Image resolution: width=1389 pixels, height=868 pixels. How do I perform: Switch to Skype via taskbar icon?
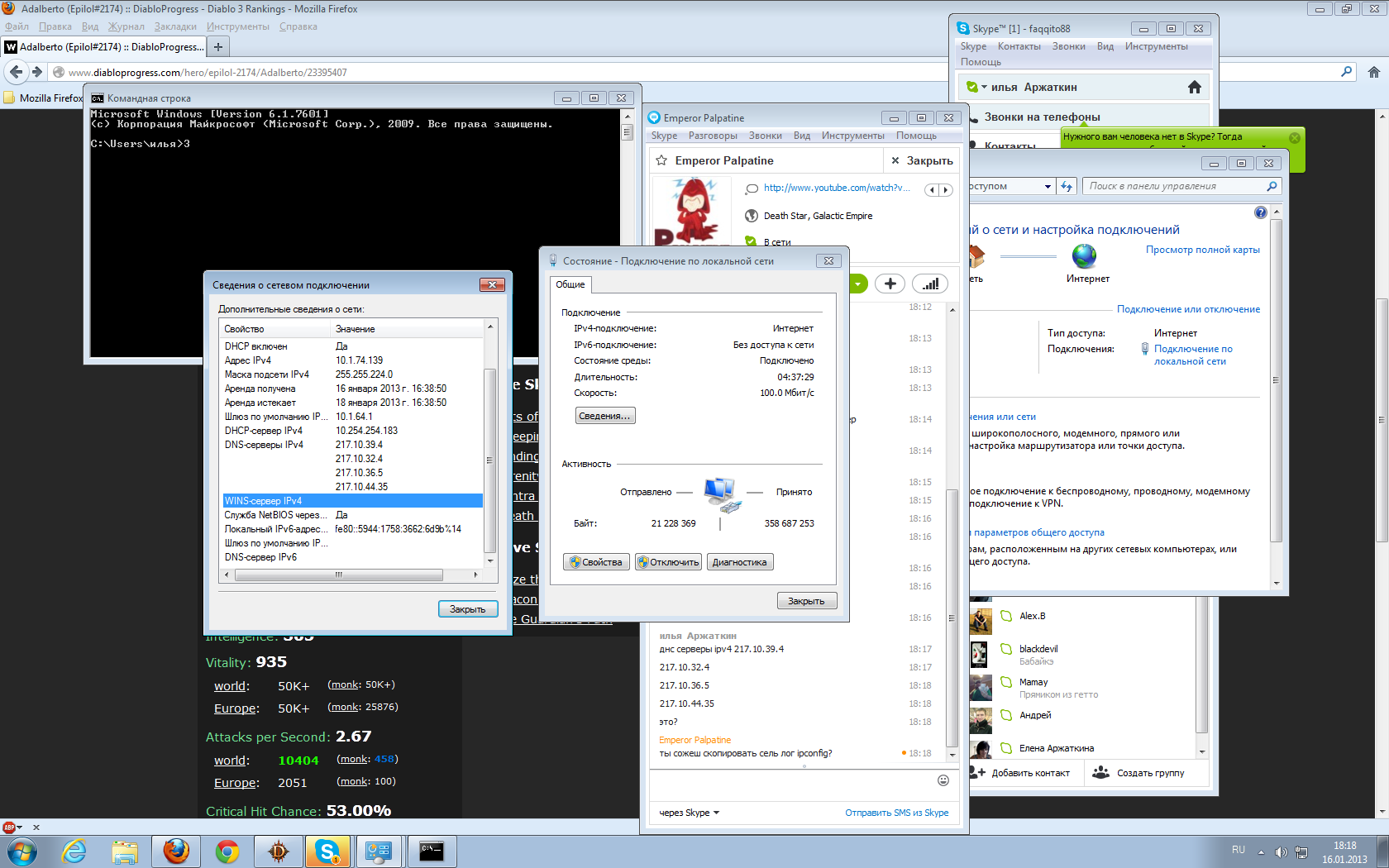coord(328,851)
